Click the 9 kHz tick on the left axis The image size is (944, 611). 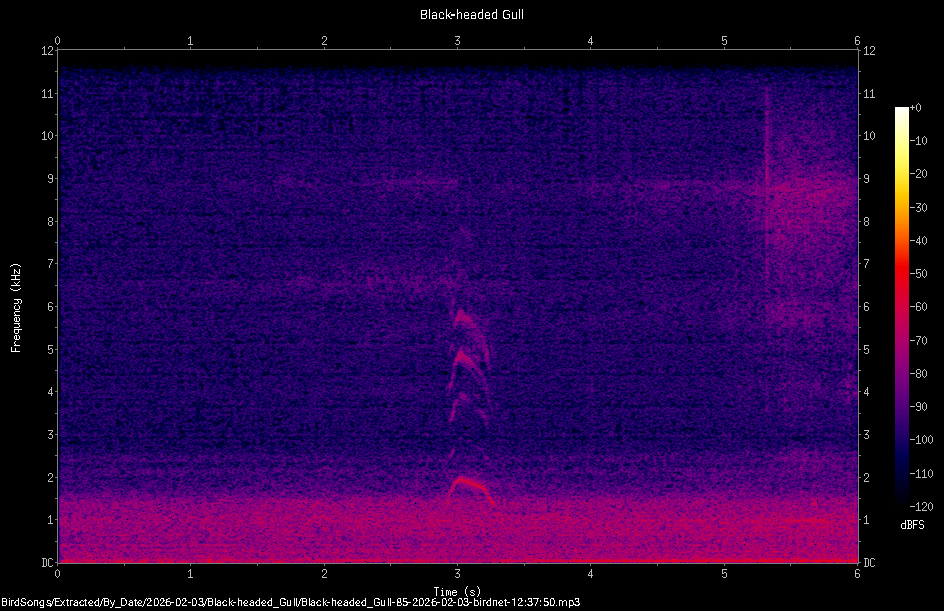(47, 179)
